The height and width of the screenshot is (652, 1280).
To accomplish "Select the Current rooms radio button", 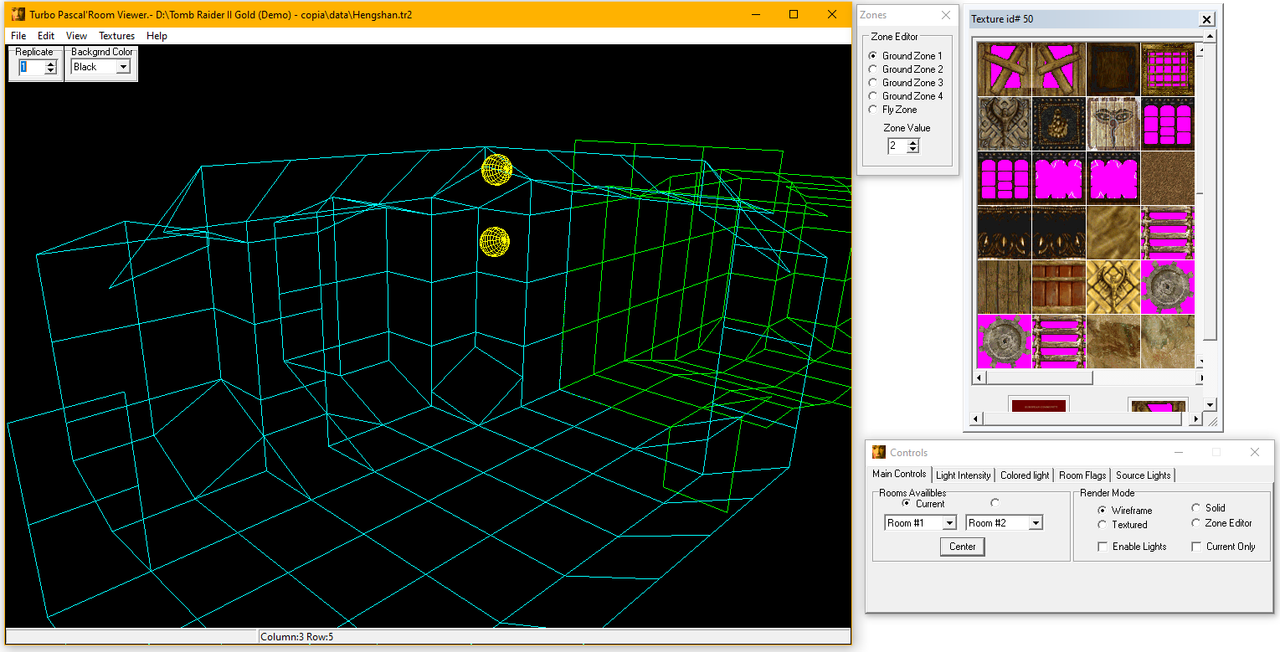I will pyautogui.click(x=907, y=504).
